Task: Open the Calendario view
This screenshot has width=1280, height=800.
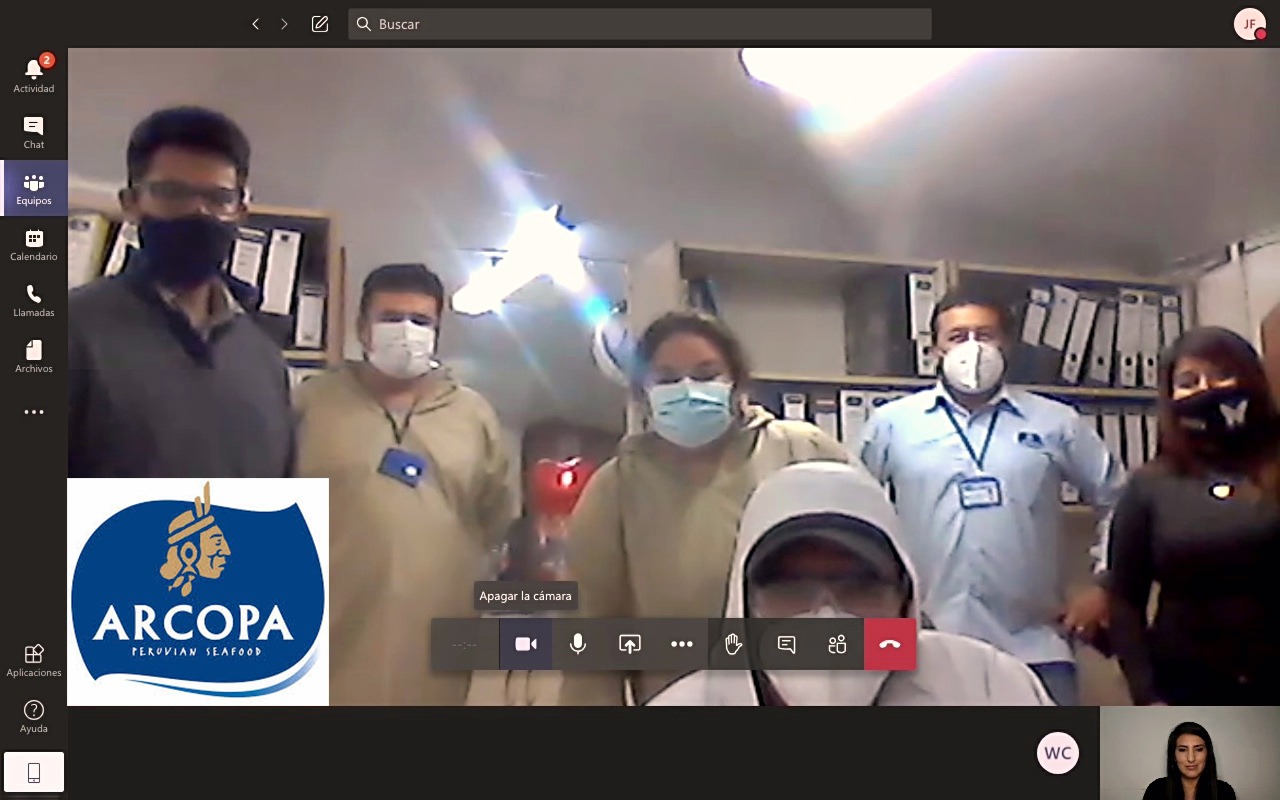Action: coord(34,244)
